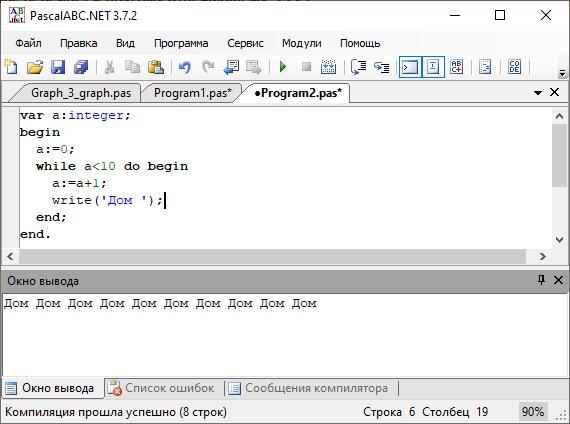The height and width of the screenshot is (424, 570).
Task: Open the Программа menu
Action: (x=181, y=43)
